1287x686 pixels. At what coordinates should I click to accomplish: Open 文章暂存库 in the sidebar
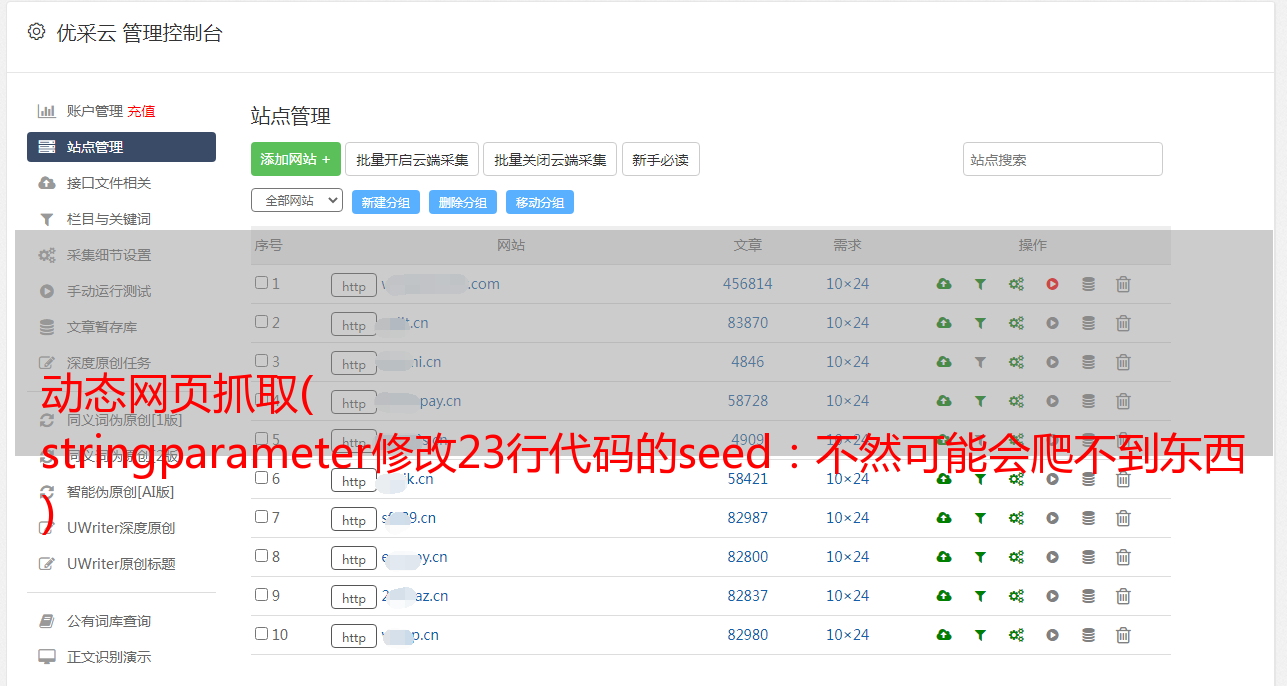(x=102, y=327)
